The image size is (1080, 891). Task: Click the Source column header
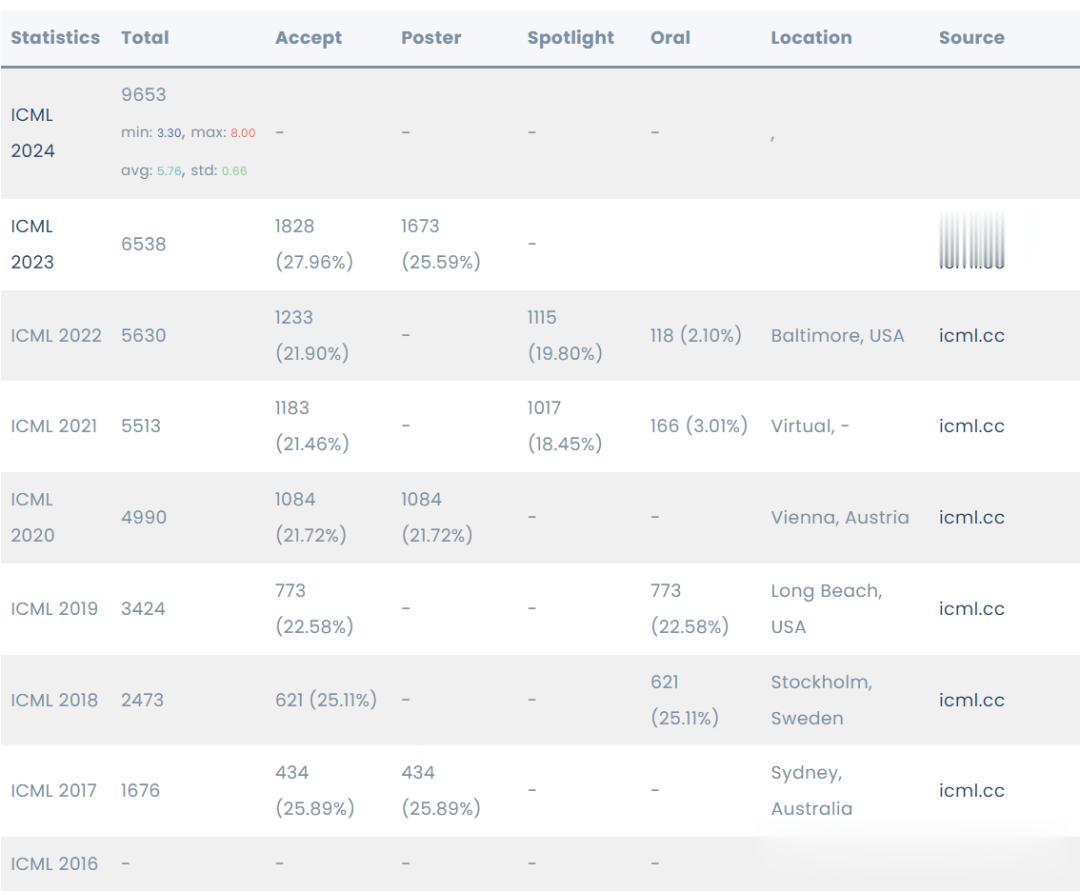point(971,38)
